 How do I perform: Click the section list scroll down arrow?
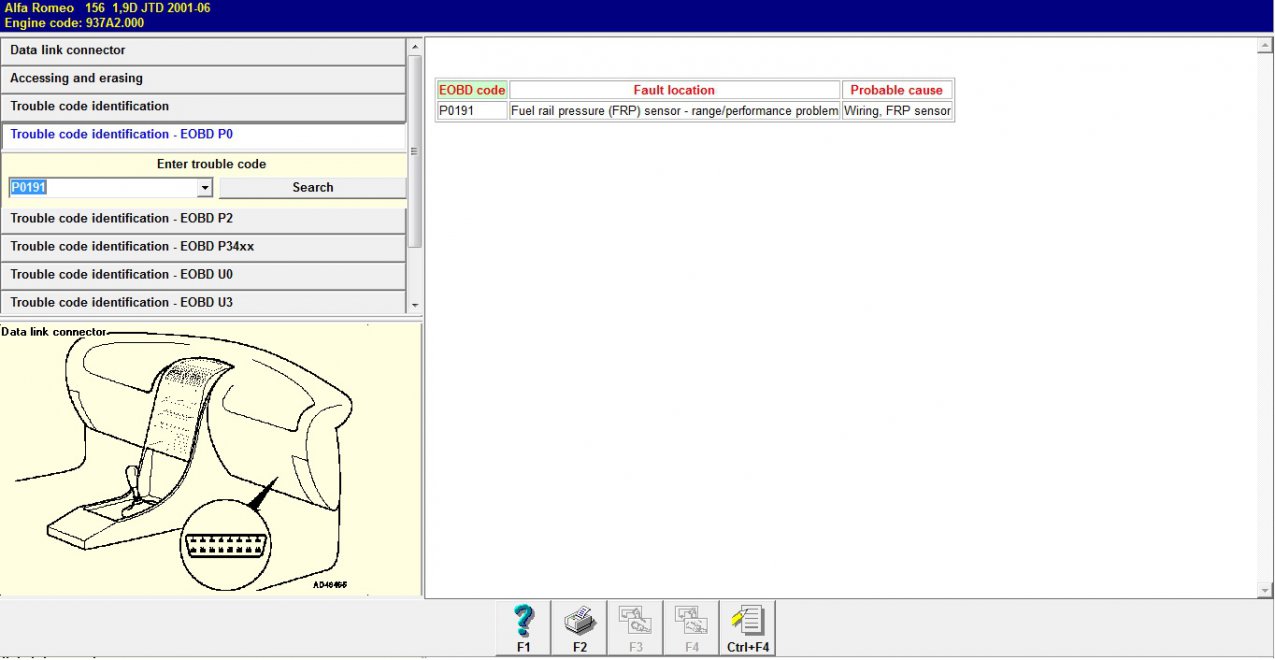pyautogui.click(x=415, y=306)
